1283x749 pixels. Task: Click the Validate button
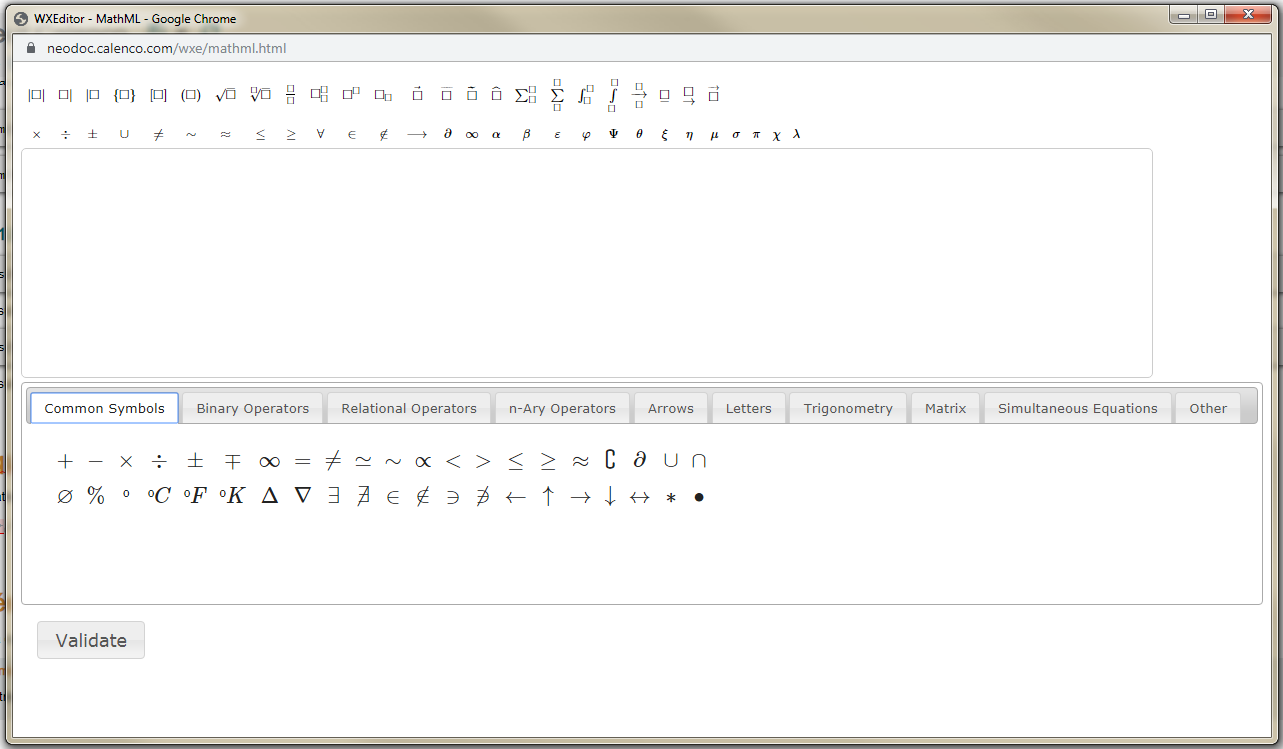point(91,640)
